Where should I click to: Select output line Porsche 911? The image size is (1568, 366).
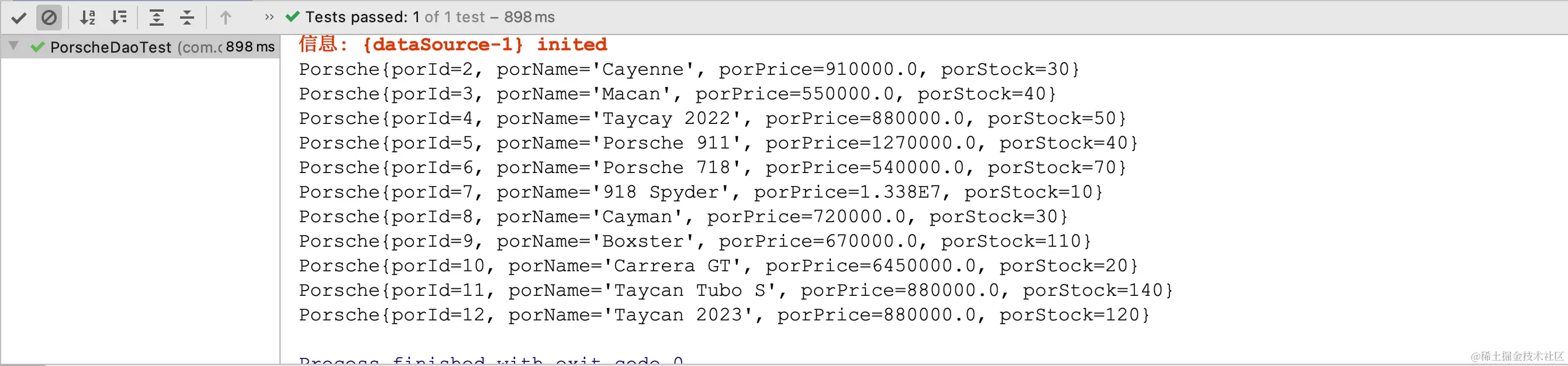719,143
